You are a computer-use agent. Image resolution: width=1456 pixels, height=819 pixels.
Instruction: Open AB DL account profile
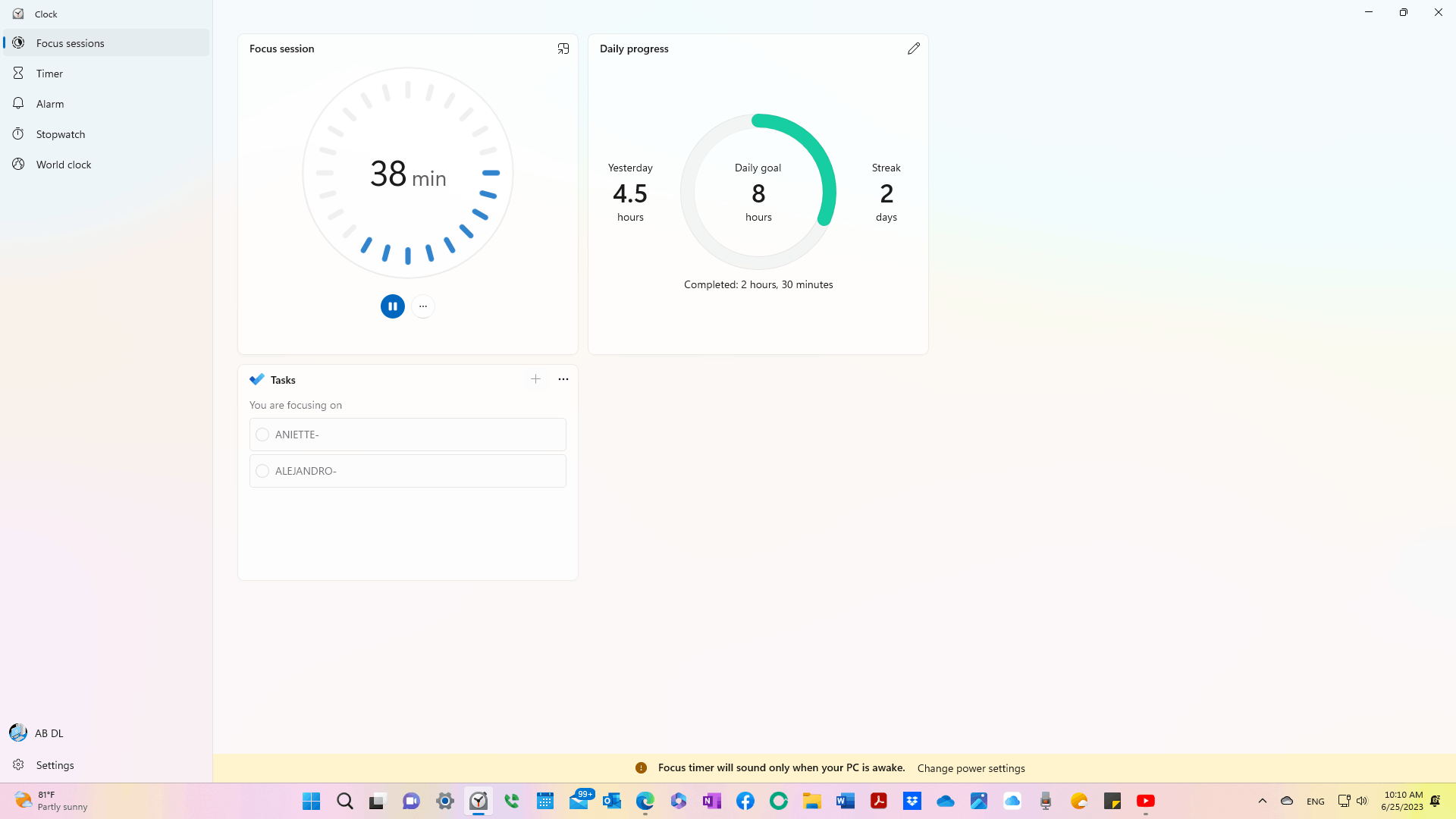tap(49, 733)
